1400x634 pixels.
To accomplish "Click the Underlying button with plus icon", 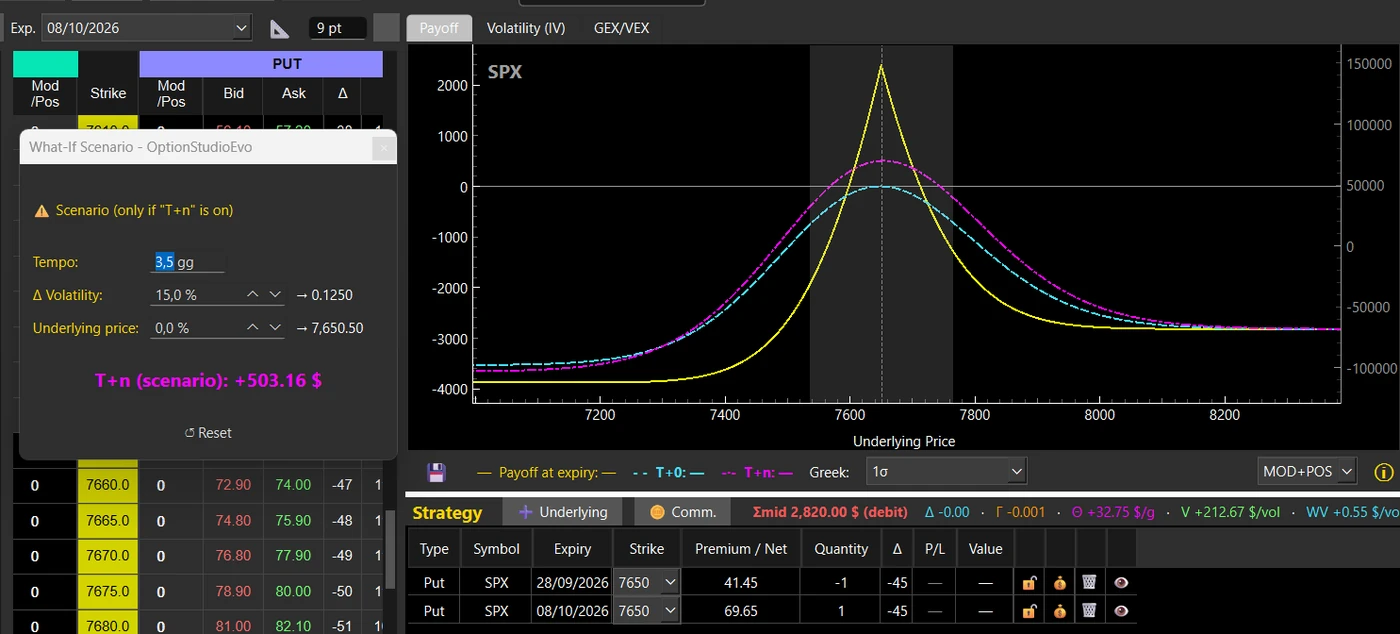I will [563, 512].
